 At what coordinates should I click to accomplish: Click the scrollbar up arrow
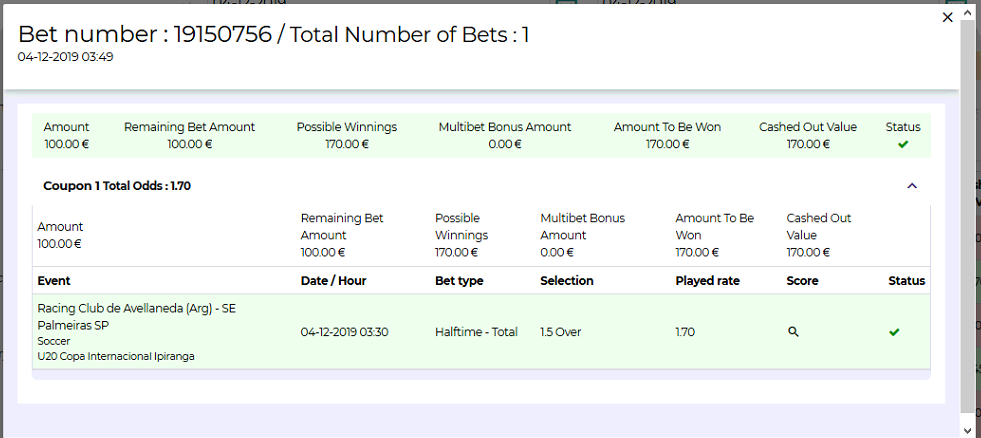[x=968, y=9]
